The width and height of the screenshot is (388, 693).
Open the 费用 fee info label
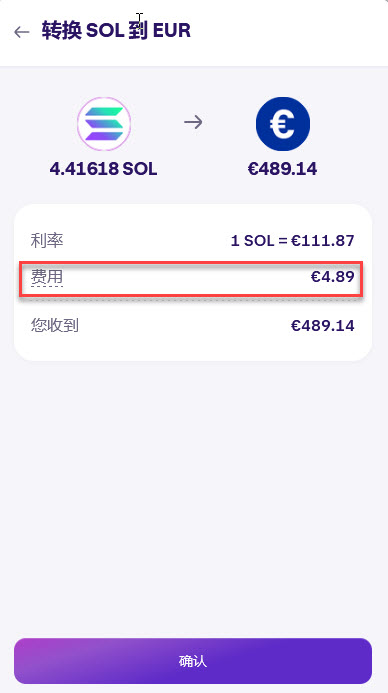click(x=47, y=278)
